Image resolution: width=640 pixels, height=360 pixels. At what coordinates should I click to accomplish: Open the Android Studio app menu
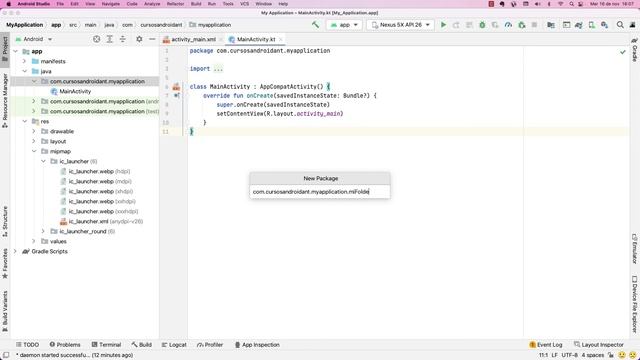pos(33,4)
